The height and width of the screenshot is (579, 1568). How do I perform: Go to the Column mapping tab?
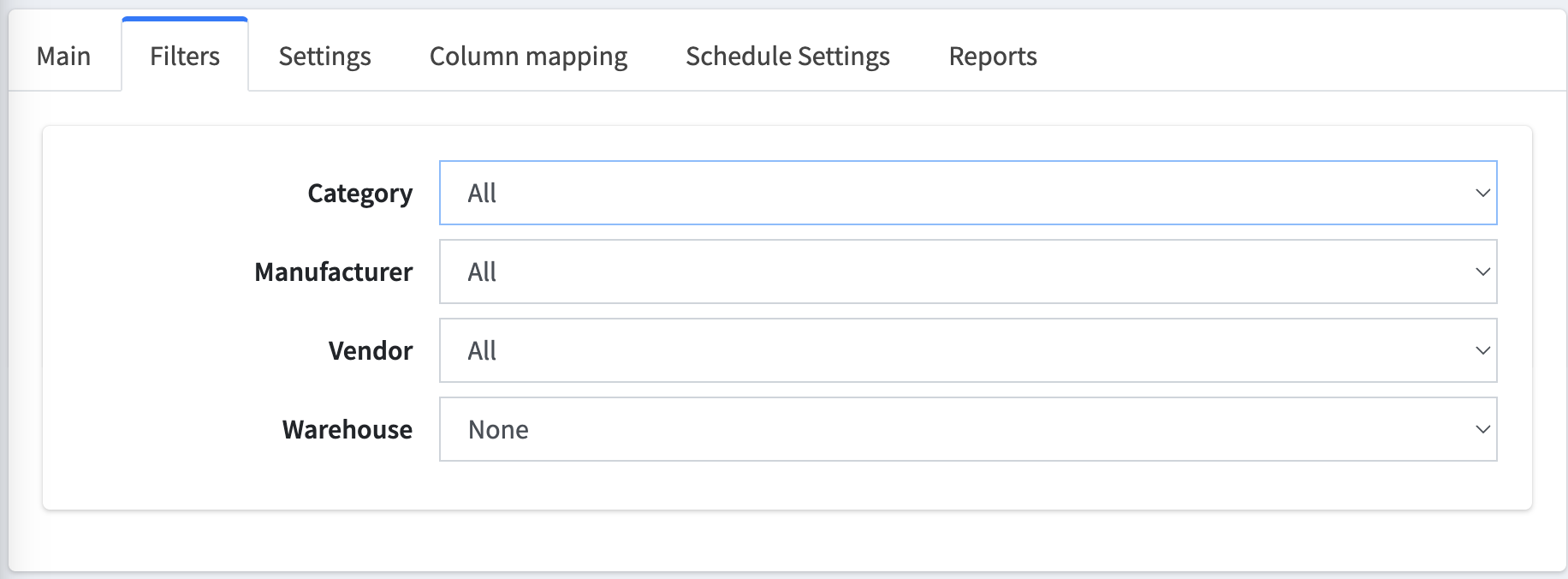coord(528,57)
